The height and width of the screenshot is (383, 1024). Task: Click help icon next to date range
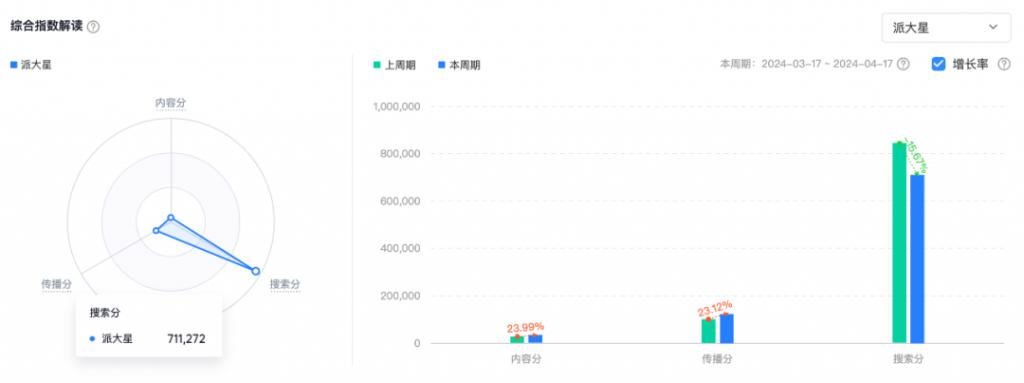tap(903, 64)
